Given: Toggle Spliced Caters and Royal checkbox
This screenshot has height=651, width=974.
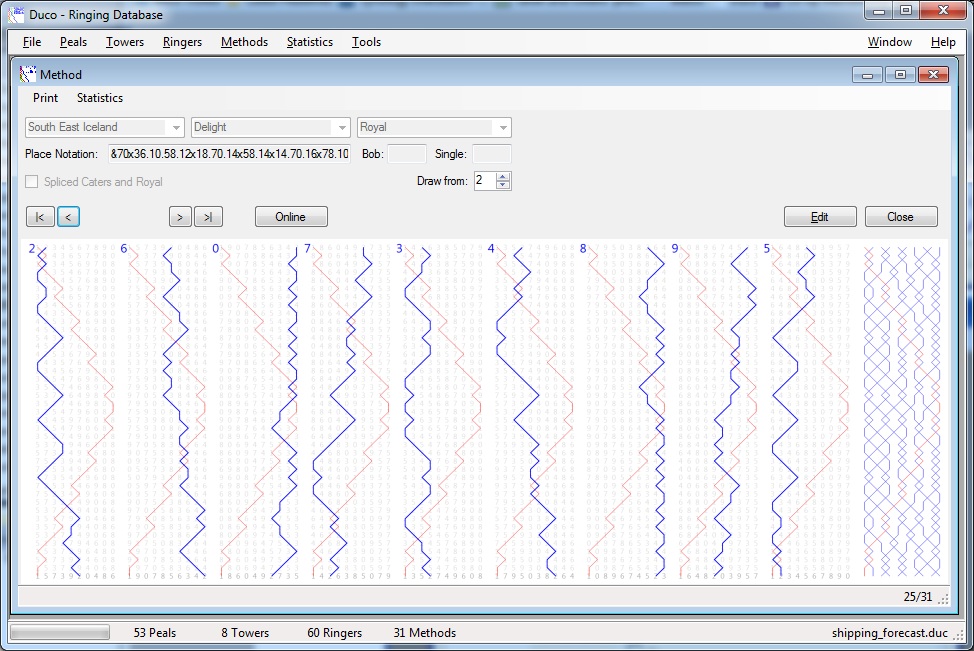Looking at the screenshot, I should [32, 182].
